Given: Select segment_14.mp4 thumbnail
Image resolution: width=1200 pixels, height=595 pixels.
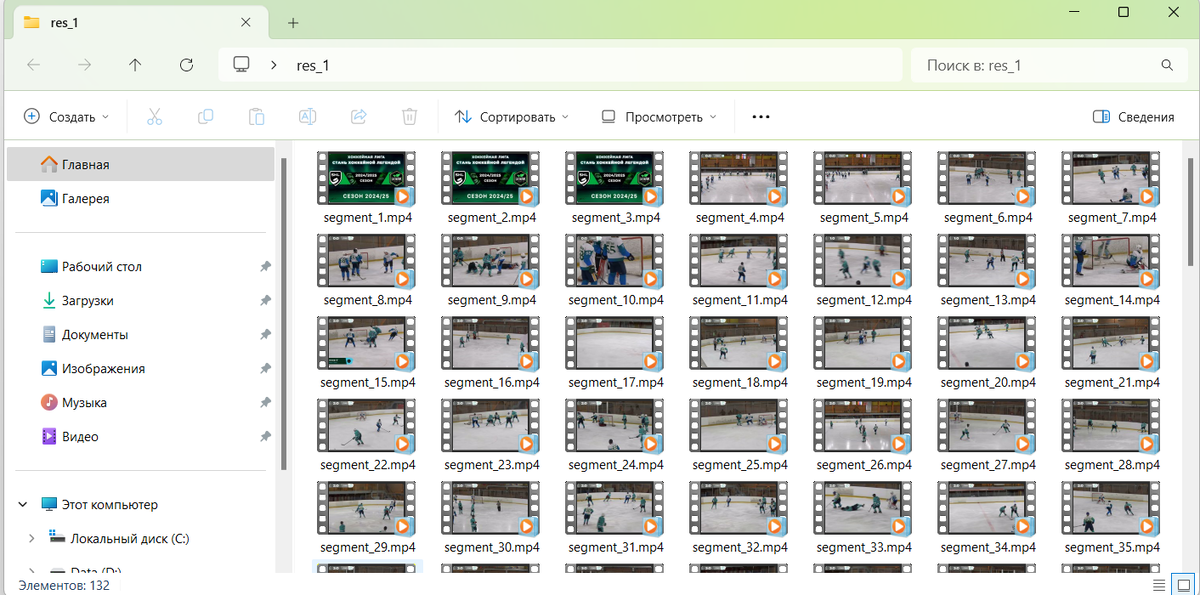Looking at the screenshot, I should [1110, 263].
